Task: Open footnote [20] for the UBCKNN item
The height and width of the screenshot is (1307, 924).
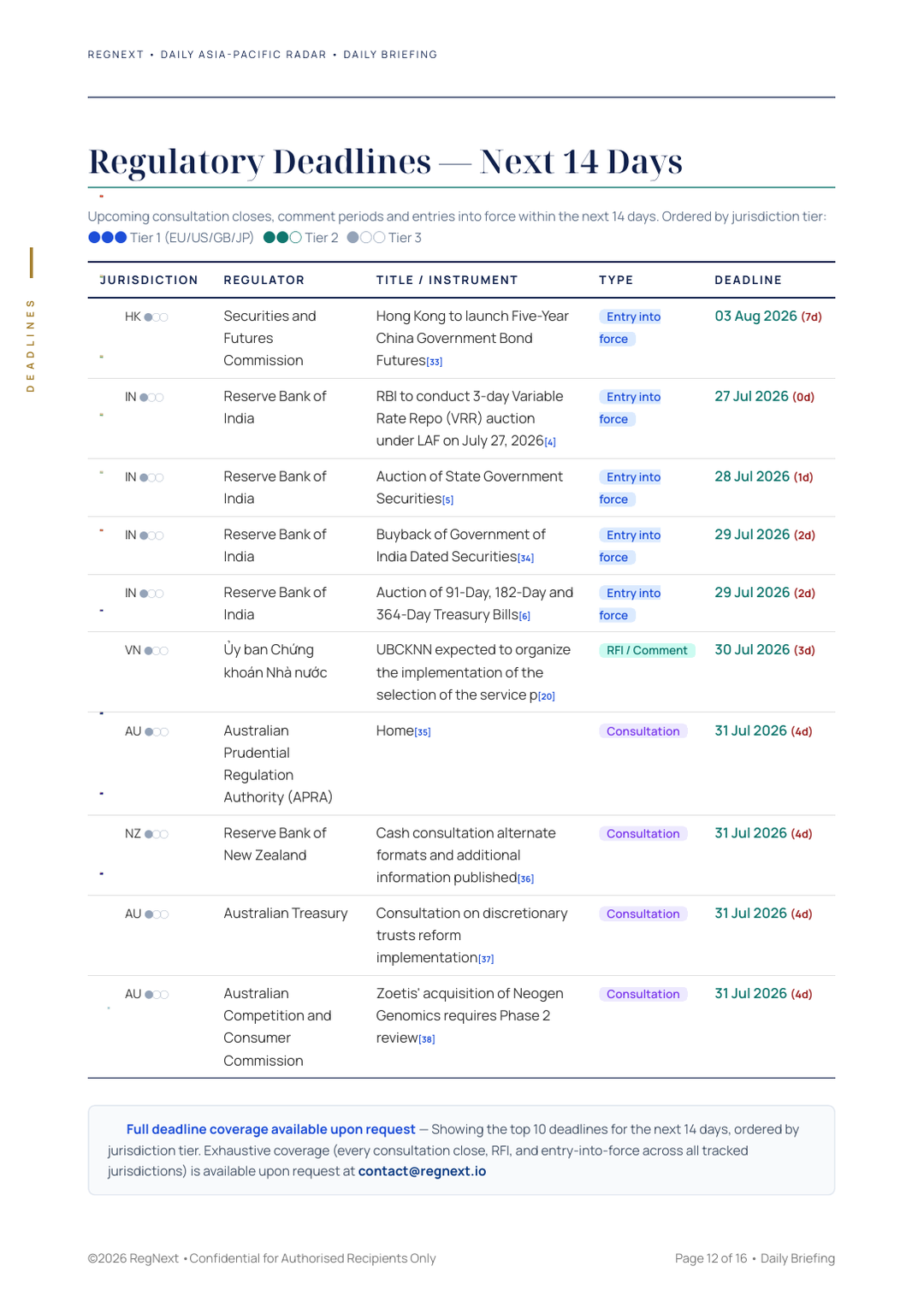Action: [547, 697]
